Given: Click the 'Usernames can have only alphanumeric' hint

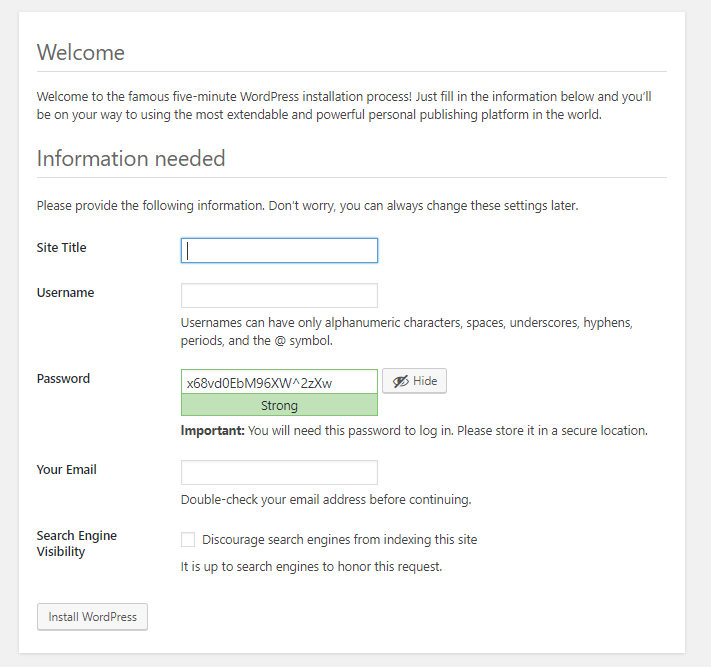Looking at the screenshot, I should (407, 331).
